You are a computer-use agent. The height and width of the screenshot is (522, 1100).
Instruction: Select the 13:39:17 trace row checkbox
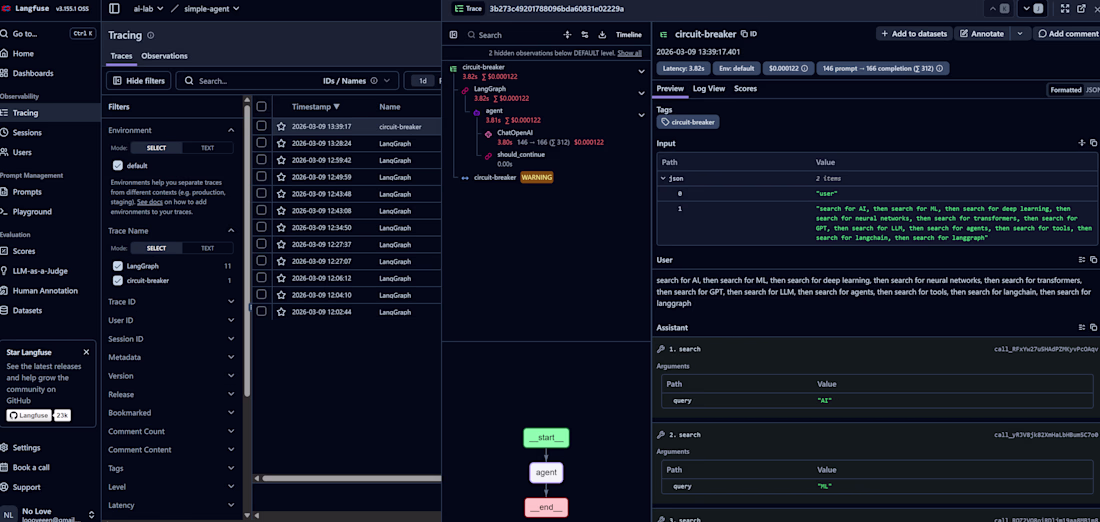click(x=262, y=126)
